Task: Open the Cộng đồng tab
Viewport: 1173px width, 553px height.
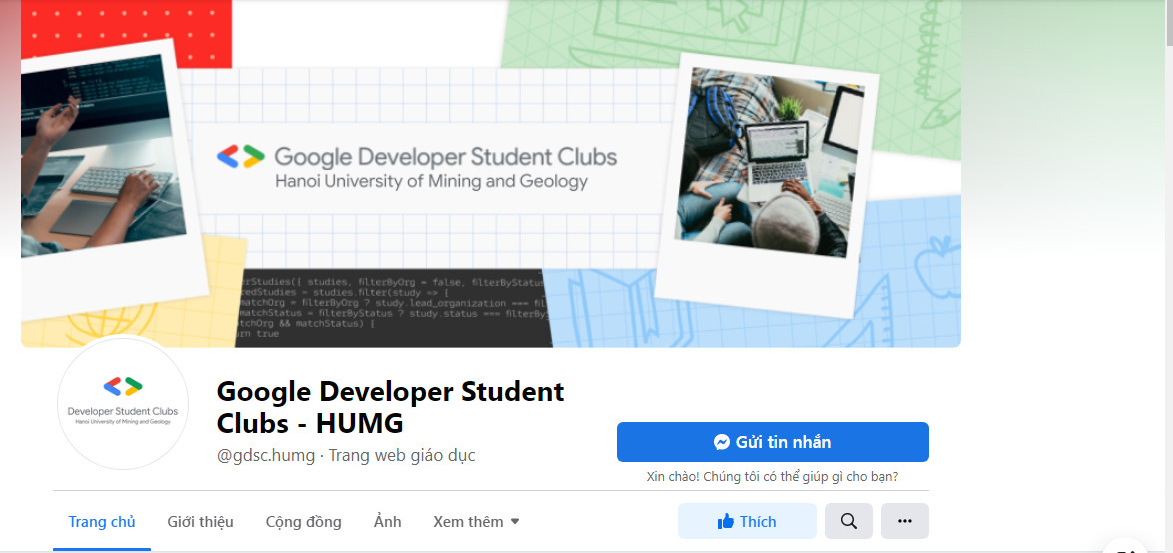Action: 304,522
